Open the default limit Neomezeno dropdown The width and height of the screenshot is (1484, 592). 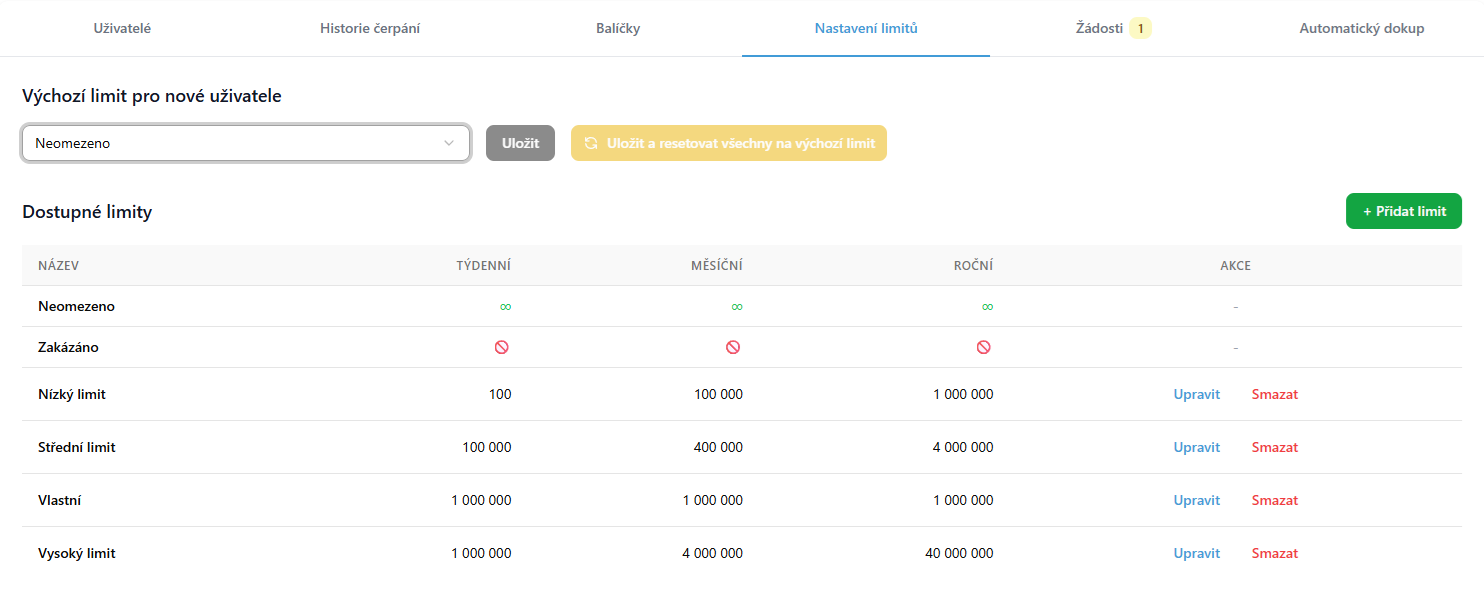(245, 143)
